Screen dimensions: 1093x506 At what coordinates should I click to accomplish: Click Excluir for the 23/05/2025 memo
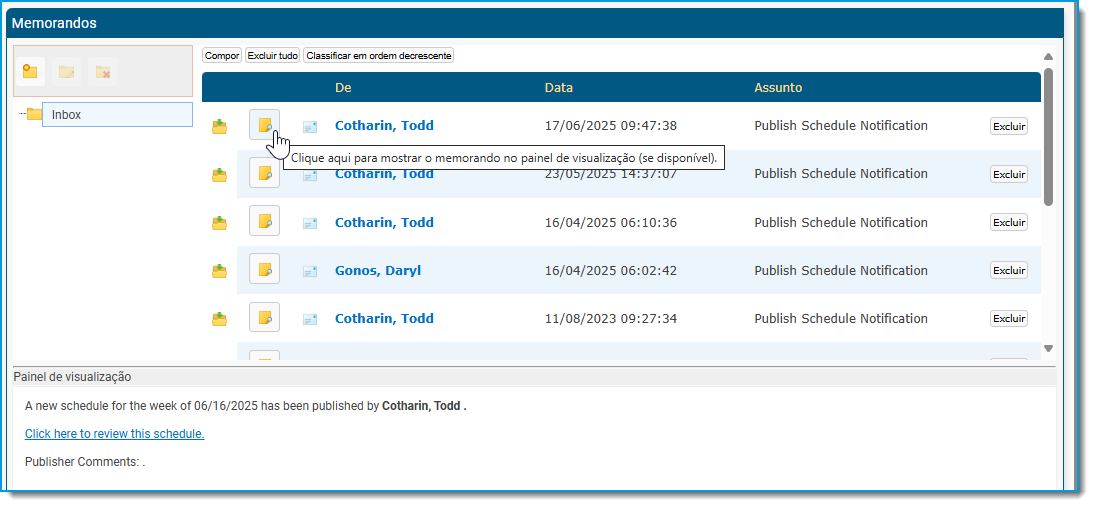click(x=1009, y=174)
